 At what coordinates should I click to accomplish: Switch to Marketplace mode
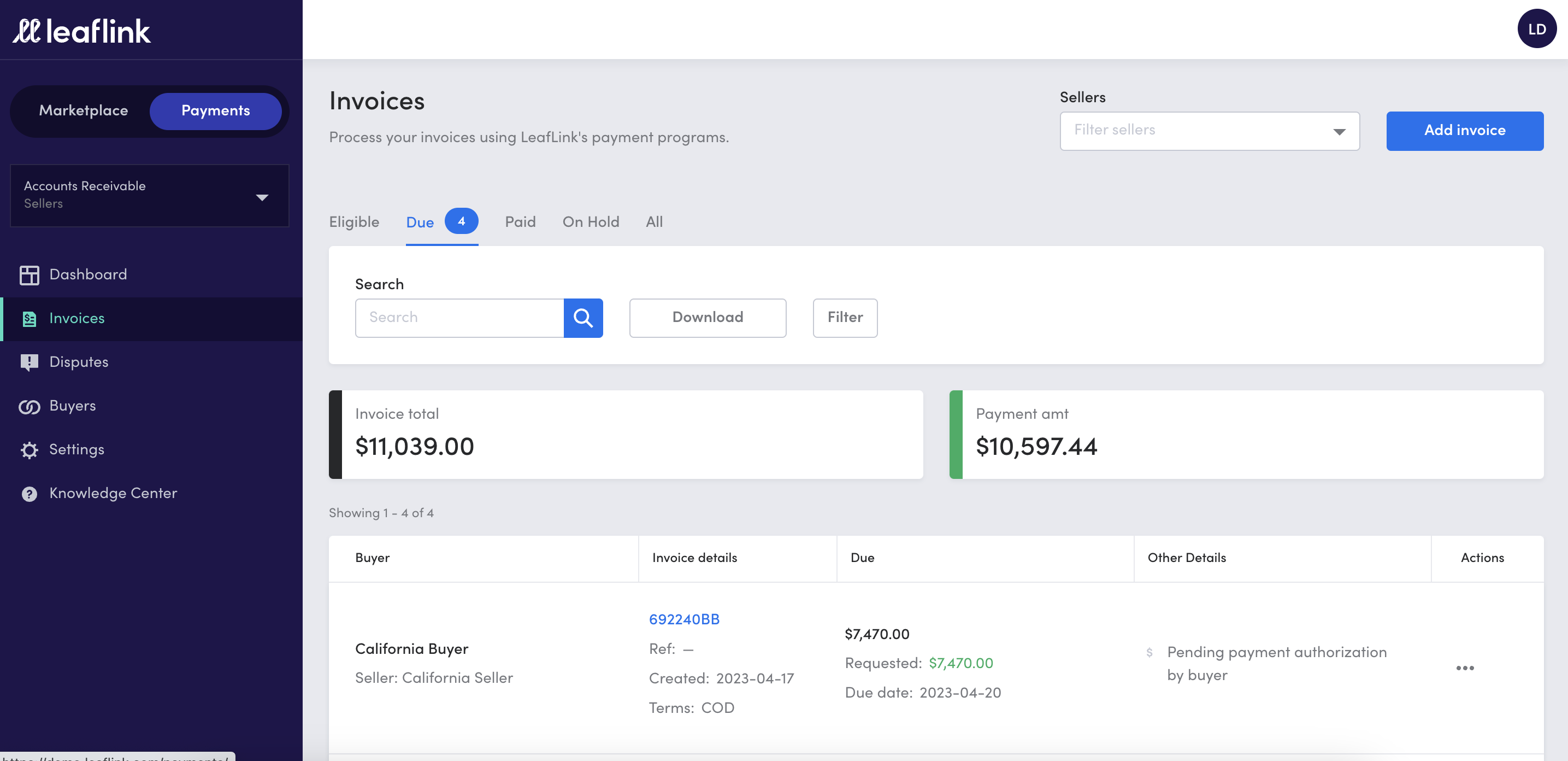click(x=84, y=111)
